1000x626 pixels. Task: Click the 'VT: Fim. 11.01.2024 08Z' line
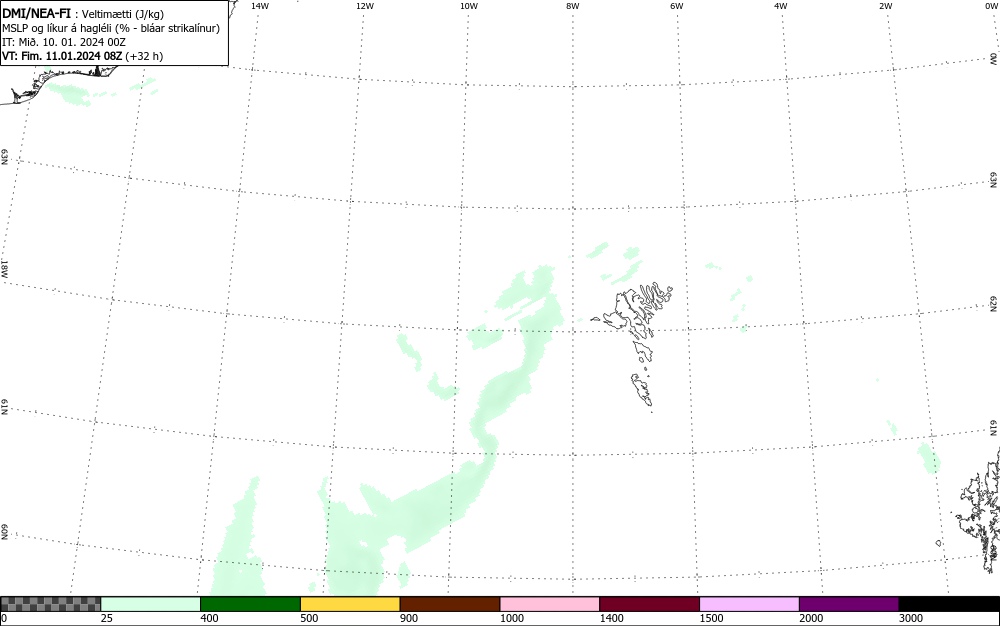[x=62, y=56]
